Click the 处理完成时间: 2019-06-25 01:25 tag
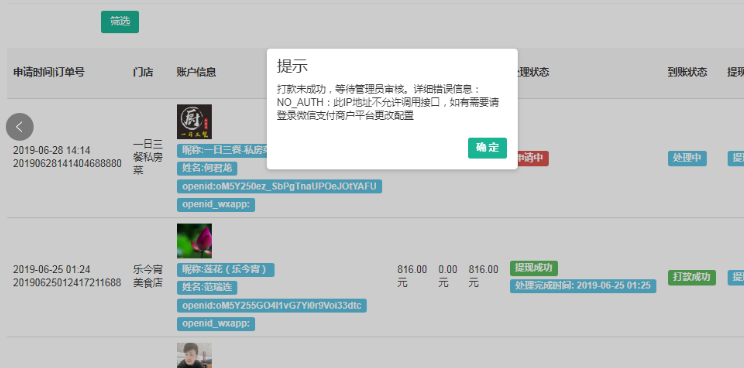 583,286
